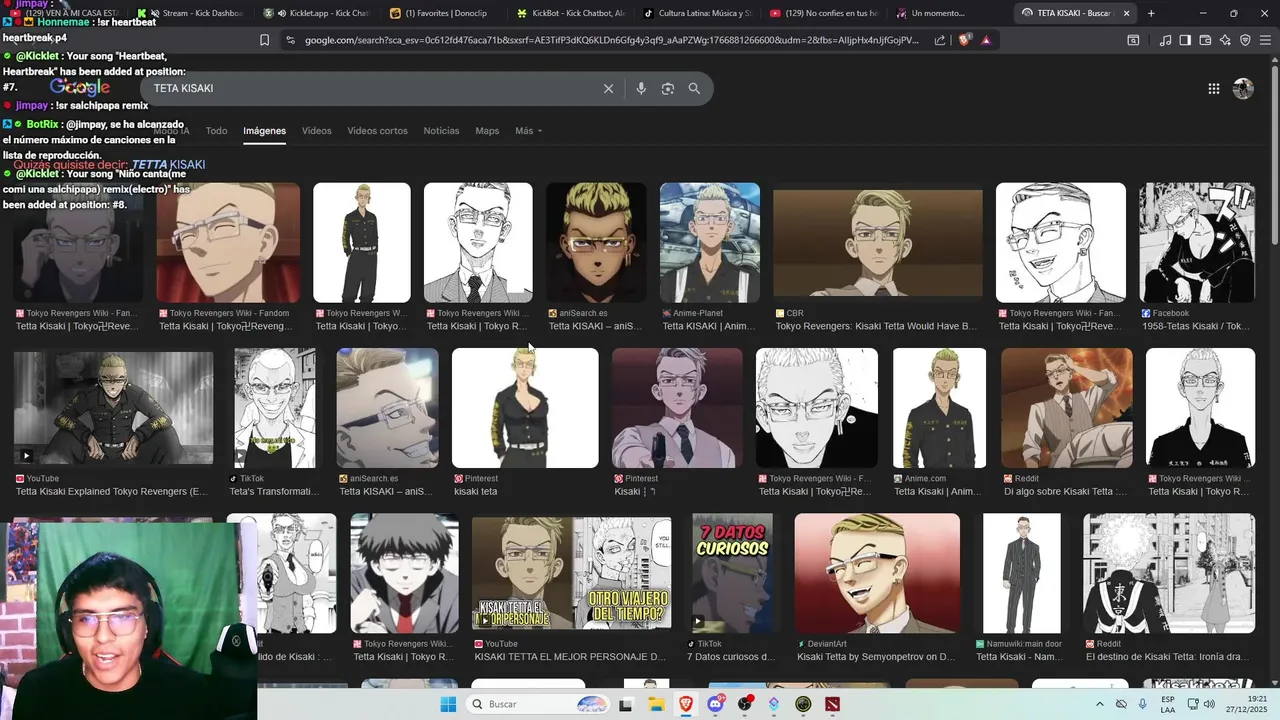Toggle the browser sidebar panel icon
The height and width of the screenshot is (720, 1280).
click(1185, 40)
